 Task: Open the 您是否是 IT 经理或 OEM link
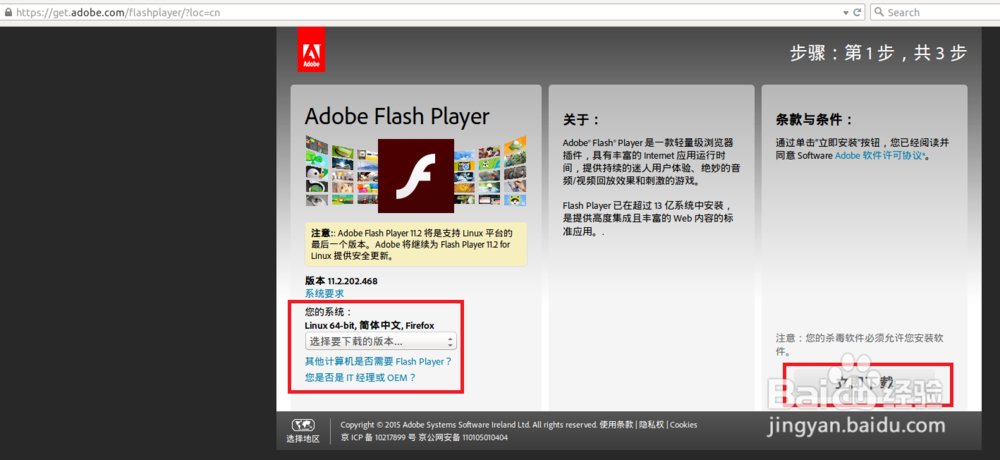point(360,378)
